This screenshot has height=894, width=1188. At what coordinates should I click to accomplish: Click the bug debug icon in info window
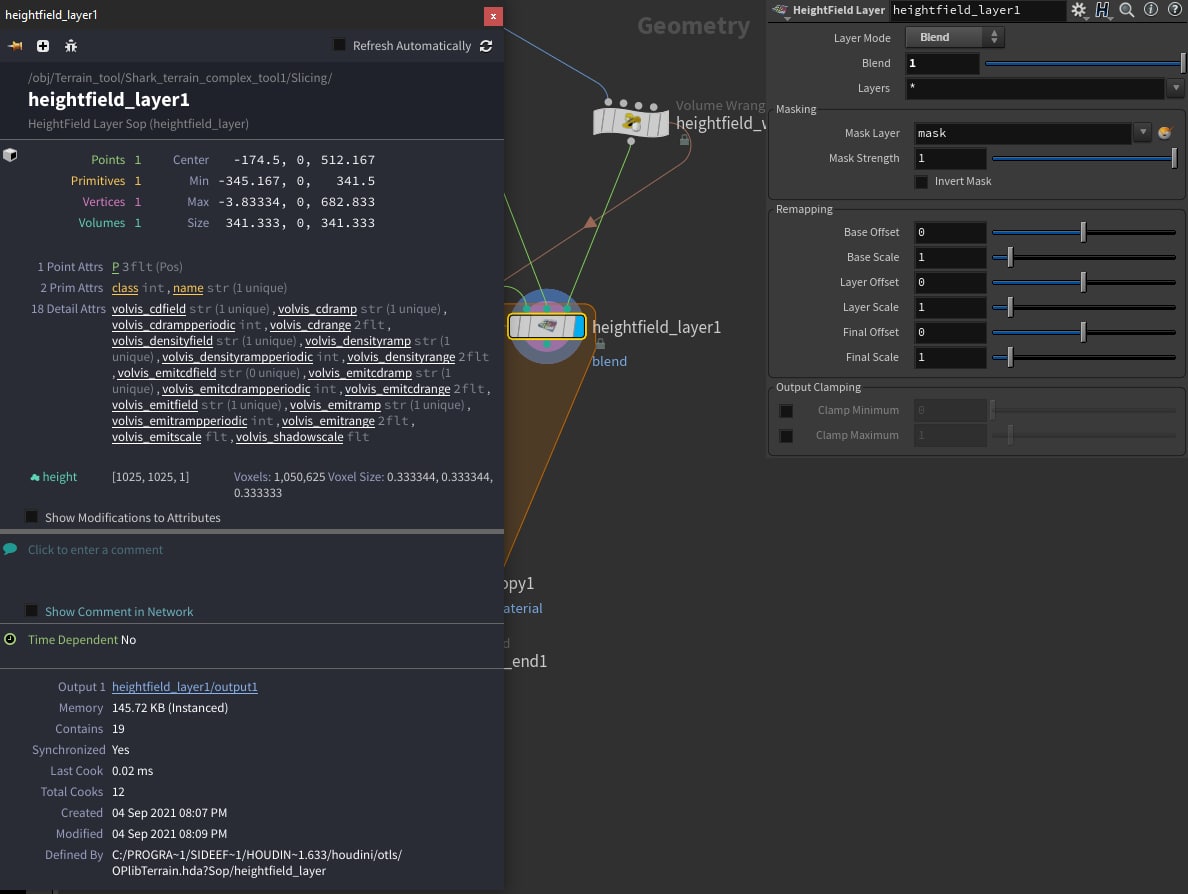71,46
